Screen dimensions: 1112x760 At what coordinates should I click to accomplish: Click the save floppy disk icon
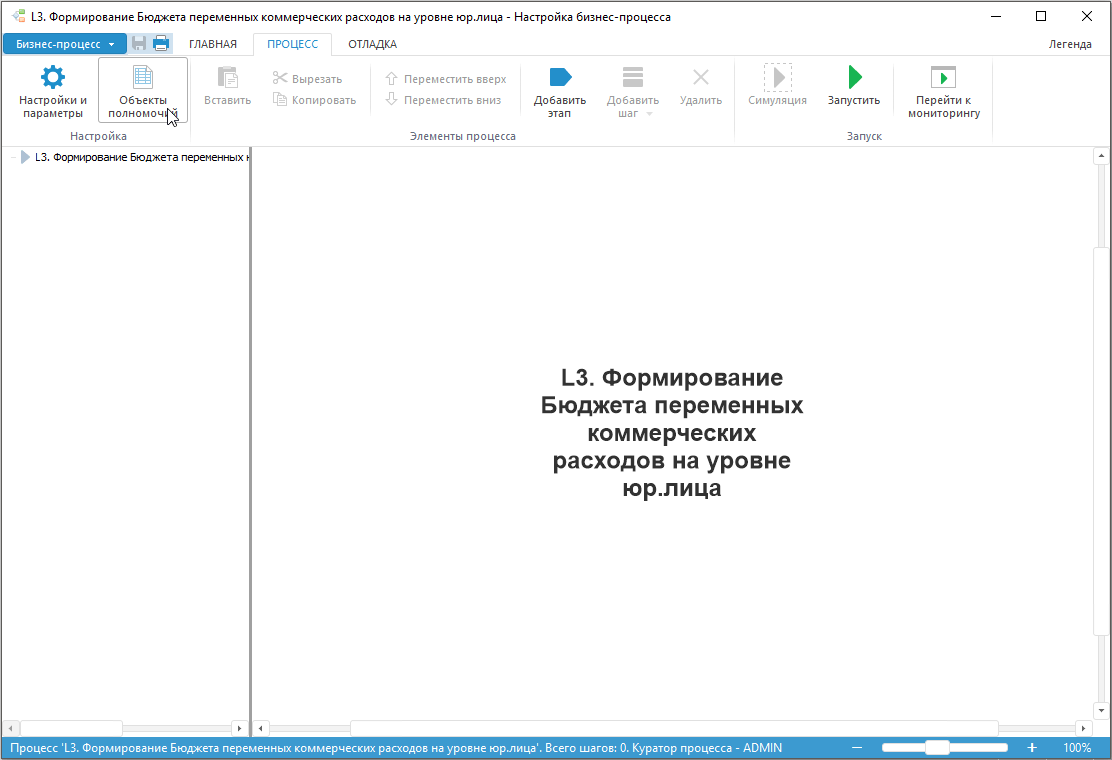point(139,43)
